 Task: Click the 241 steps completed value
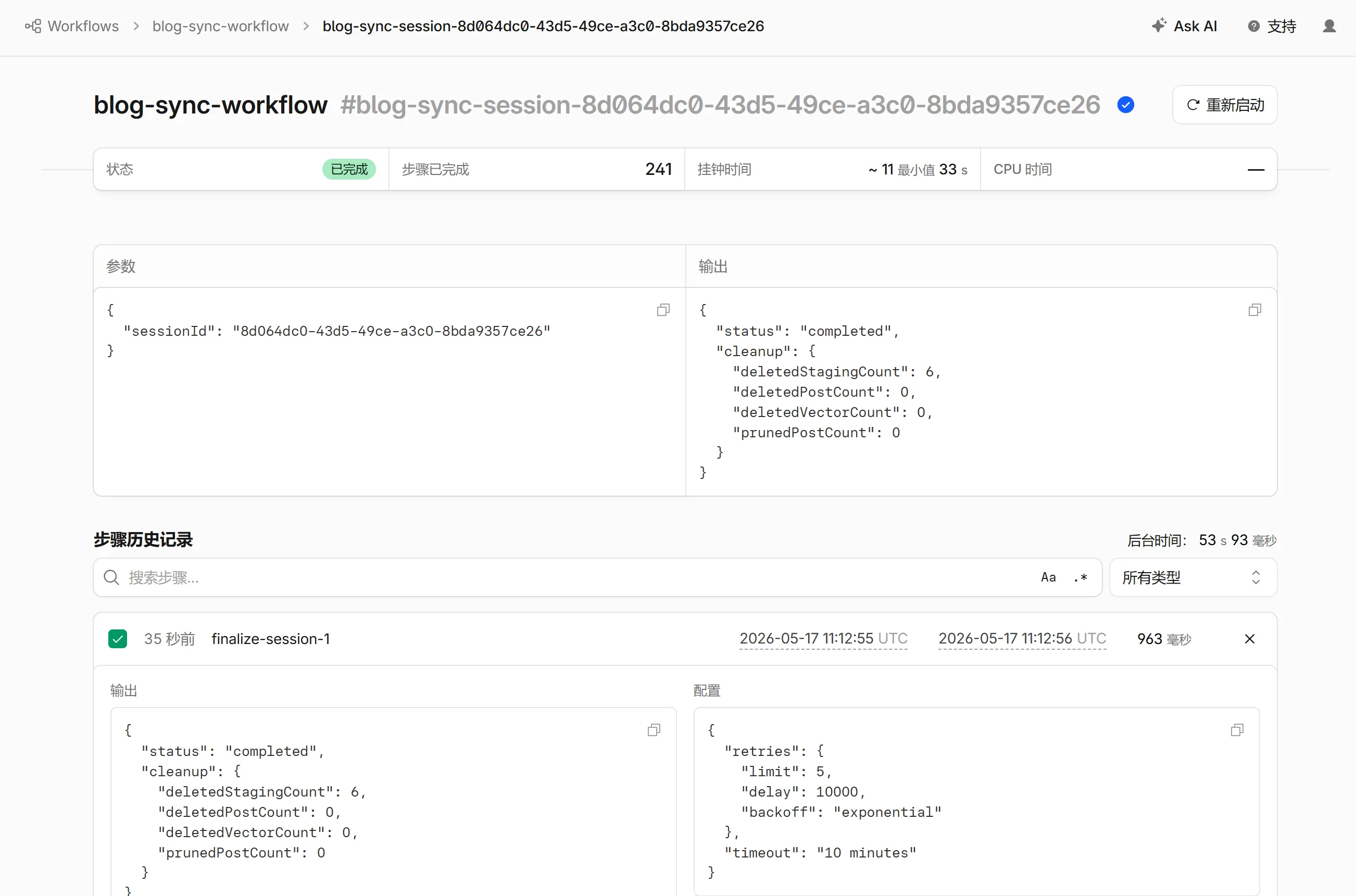tap(658, 169)
